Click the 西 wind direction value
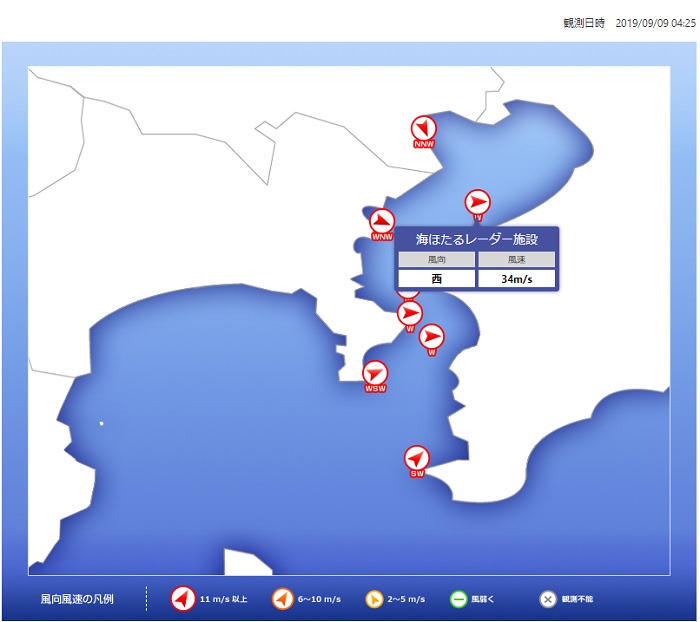 click(x=436, y=279)
